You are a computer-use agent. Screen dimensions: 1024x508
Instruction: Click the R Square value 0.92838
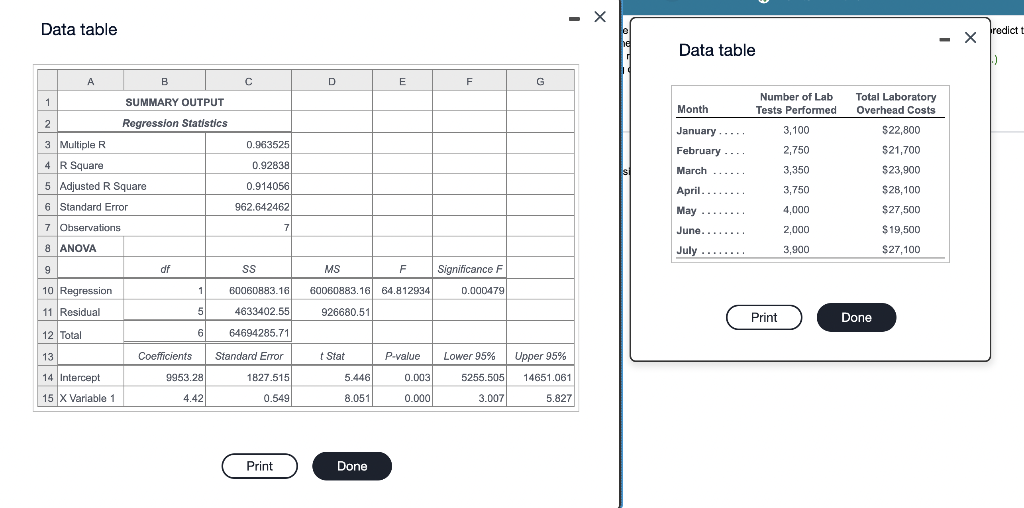pyautogui.click(x=270, y=165)
